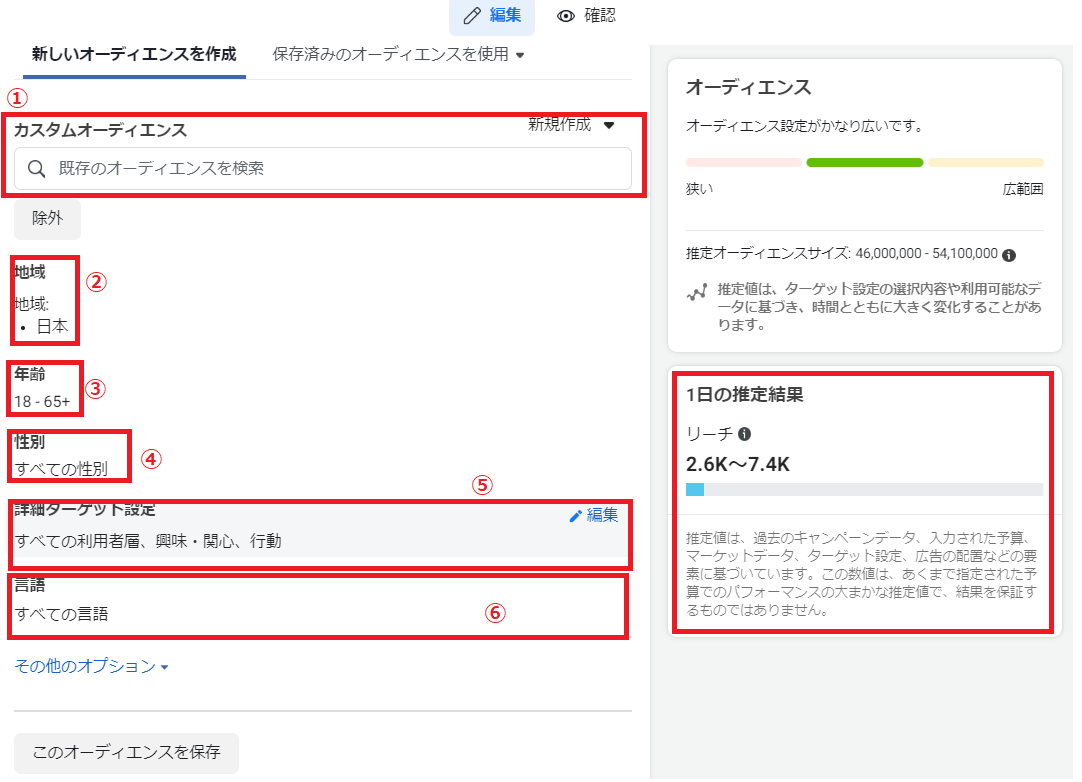Click the blue reach estimate bar
Image resolution: width=1082 pixels, height=782 pixels.
pos(695,490)
